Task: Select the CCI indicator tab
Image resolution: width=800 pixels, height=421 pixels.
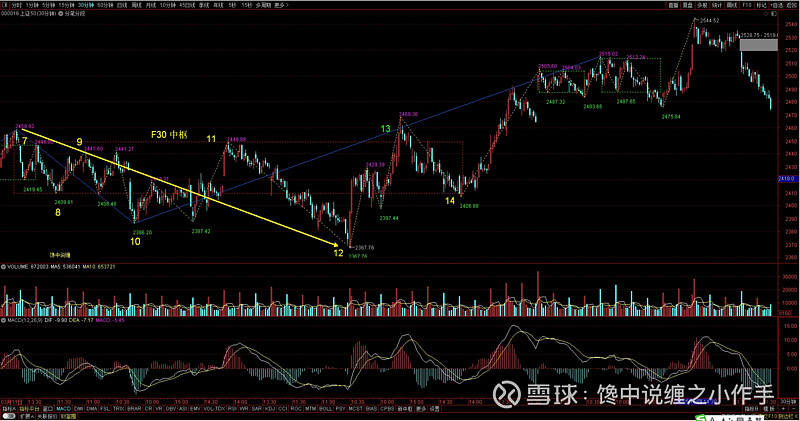Action: pyautogui.click(x=283, y=409)
